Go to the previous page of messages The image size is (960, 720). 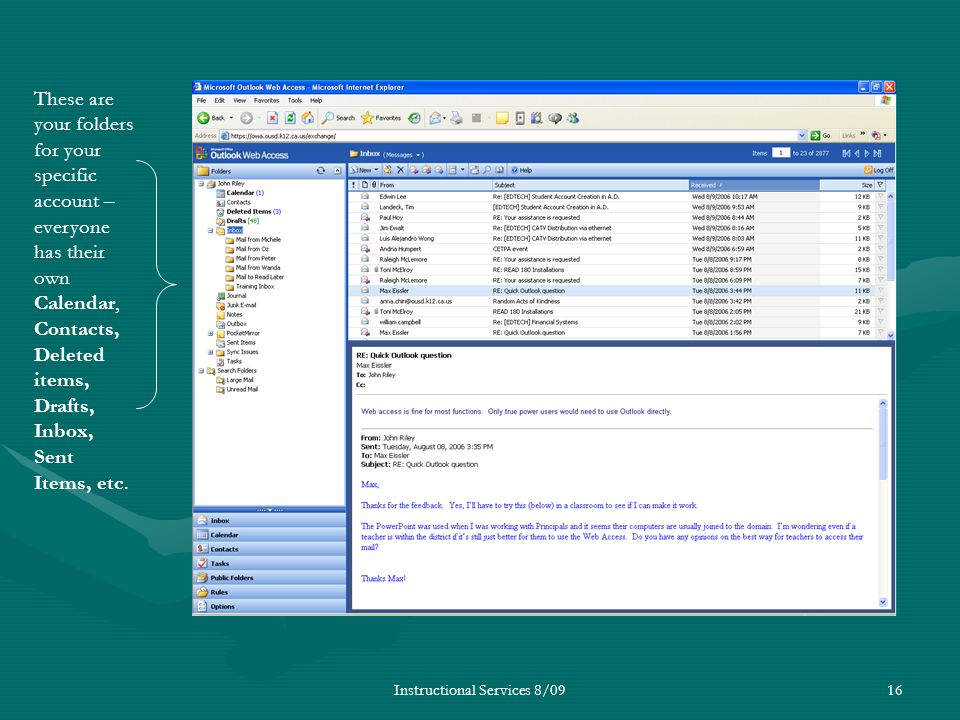pos(857,154)
